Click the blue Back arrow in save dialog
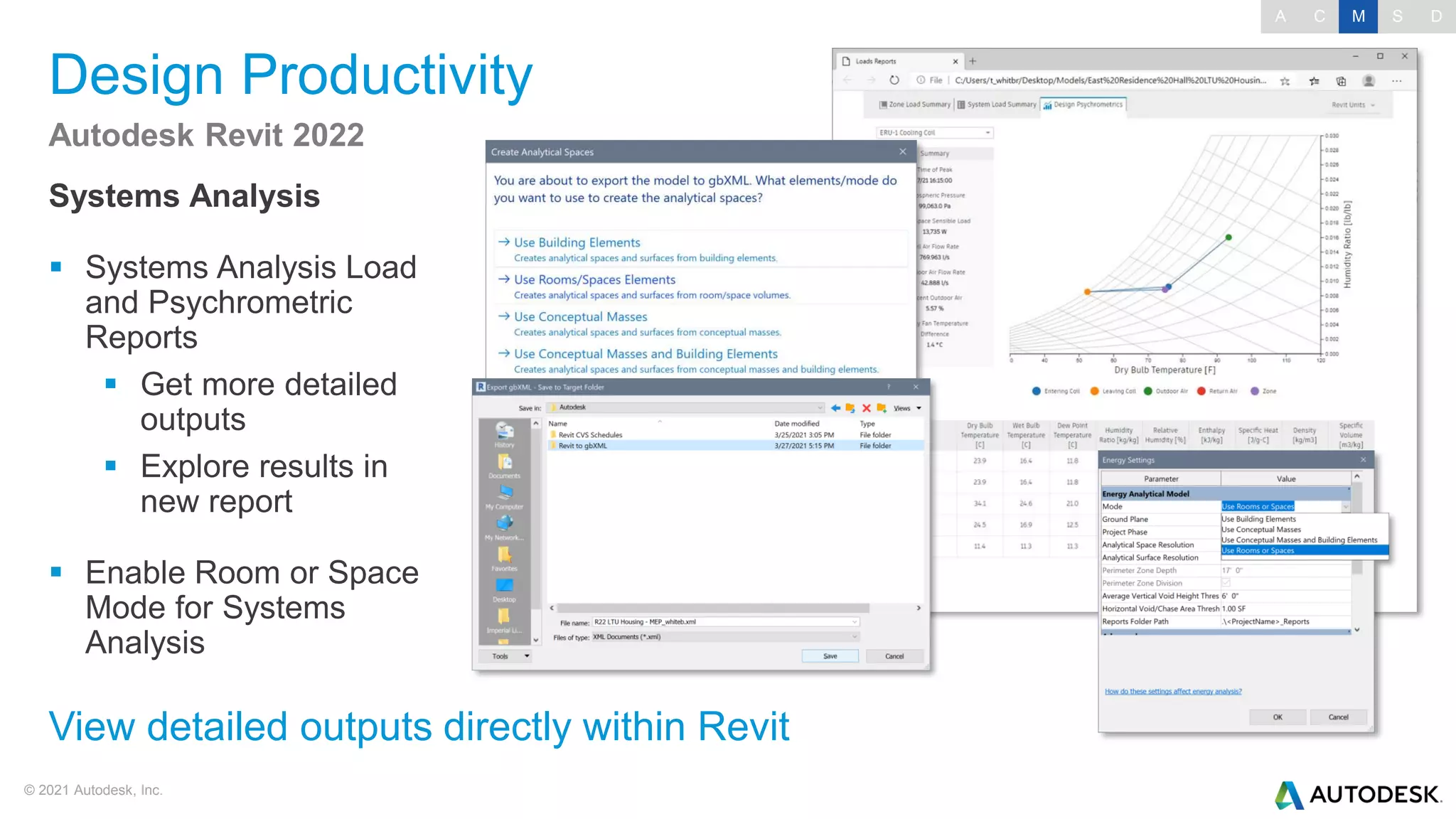Screen dimensions: 1456x819 (835, 408)
